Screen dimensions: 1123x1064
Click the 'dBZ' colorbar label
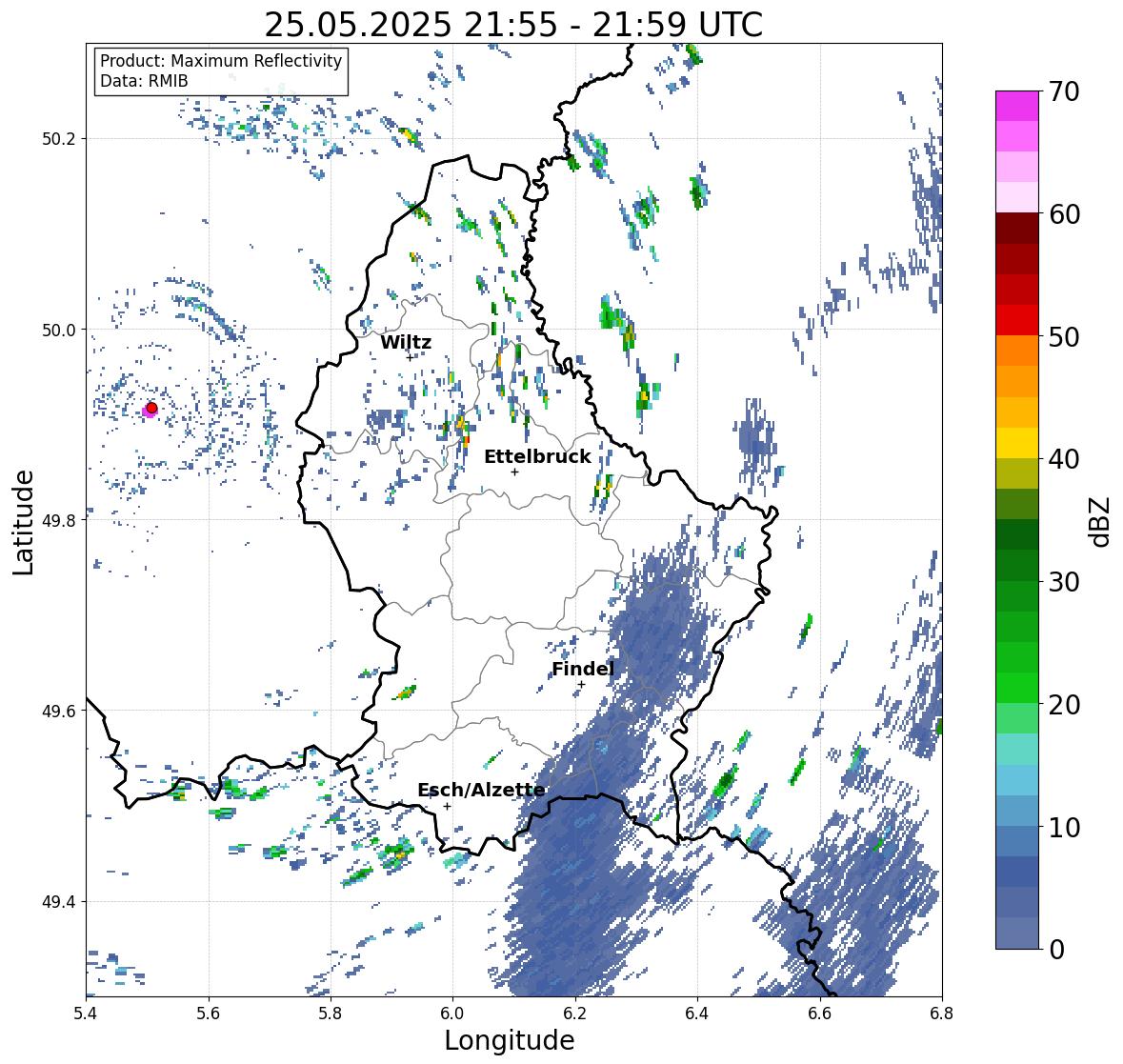(1099, 521)
